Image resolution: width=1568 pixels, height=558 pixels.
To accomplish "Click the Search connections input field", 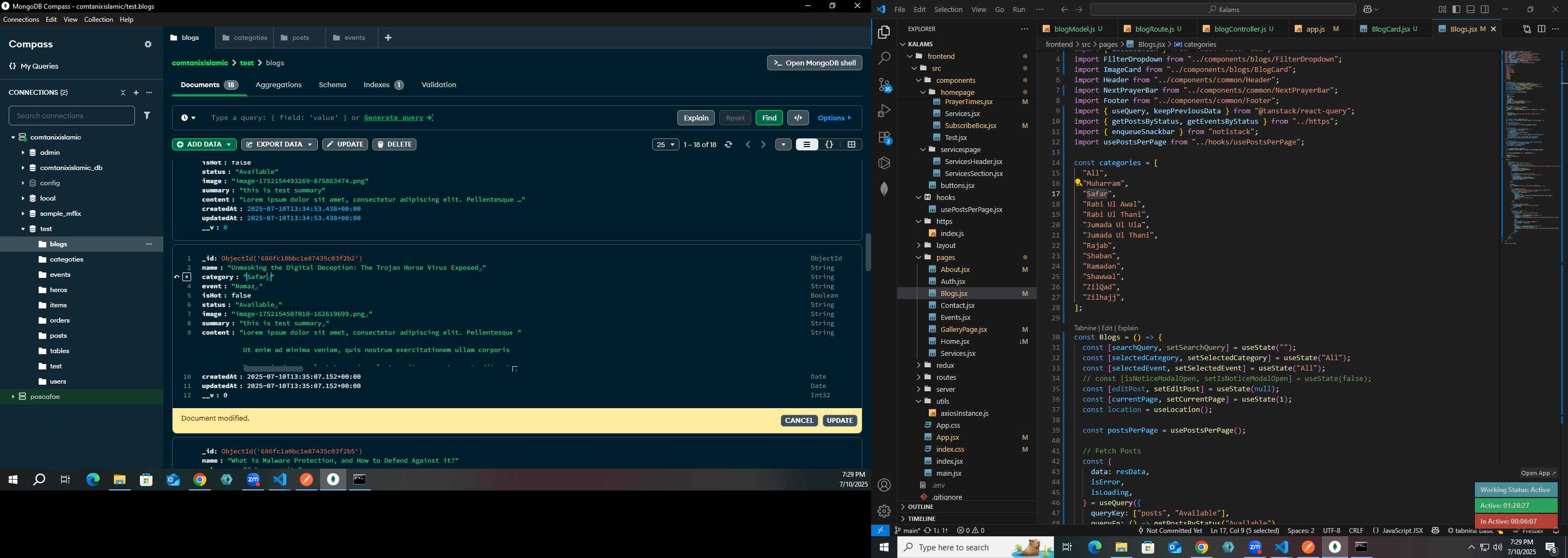I will click(x=72, y=116).
